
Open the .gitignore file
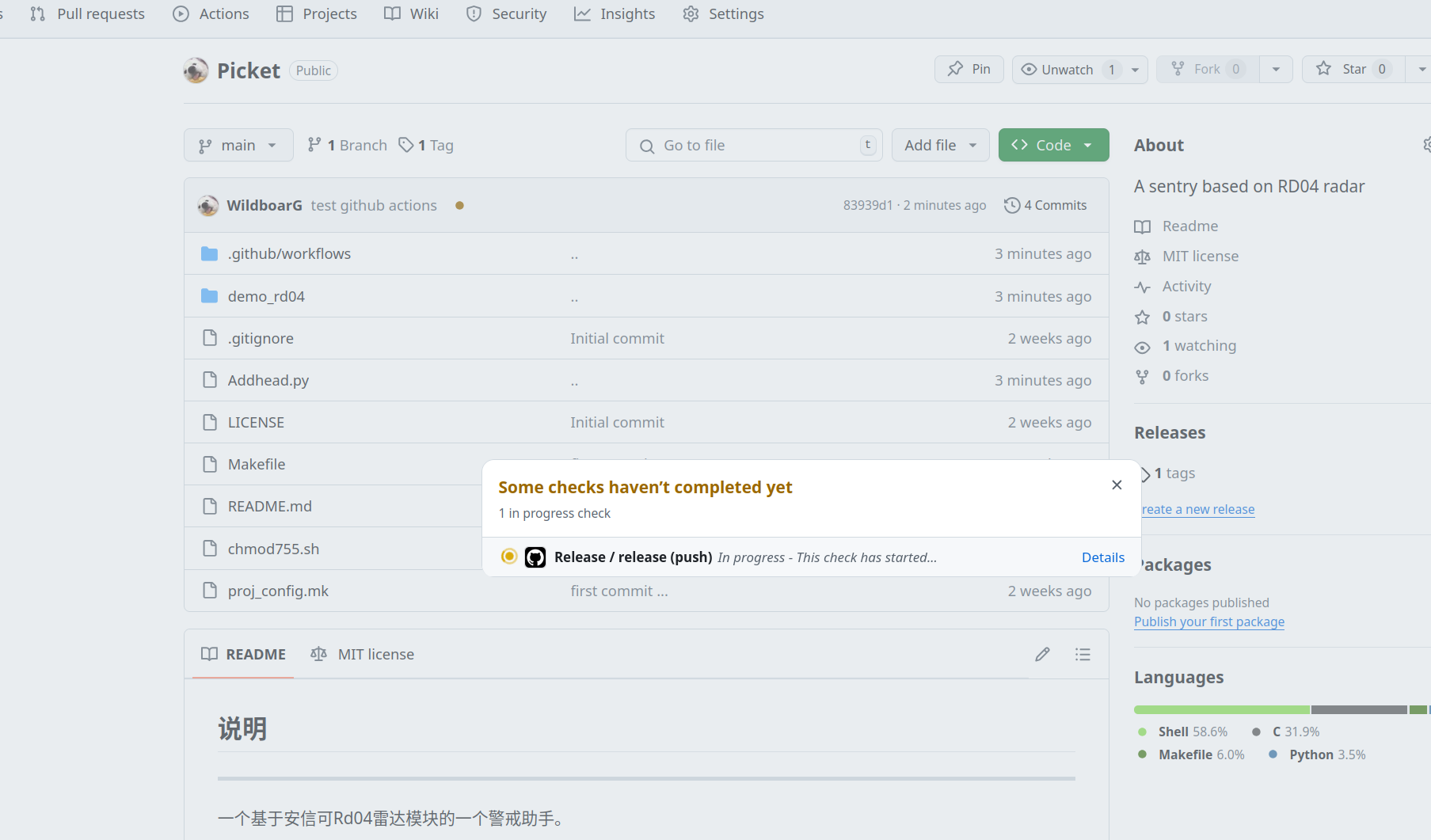pyautogui.click(x=261, y=338)
